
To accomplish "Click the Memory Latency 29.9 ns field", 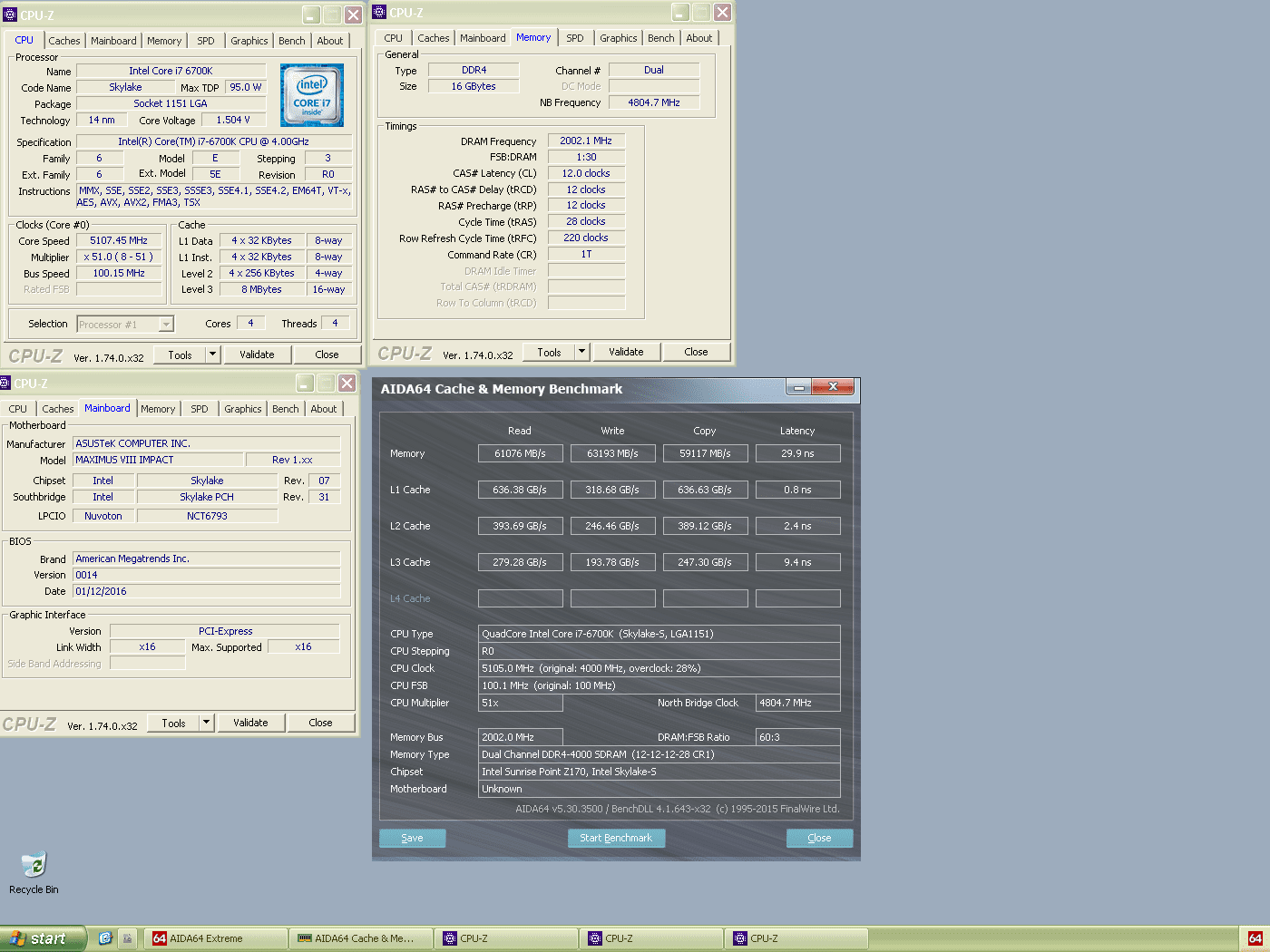I will pyautogui.click(x=797, y=453).
